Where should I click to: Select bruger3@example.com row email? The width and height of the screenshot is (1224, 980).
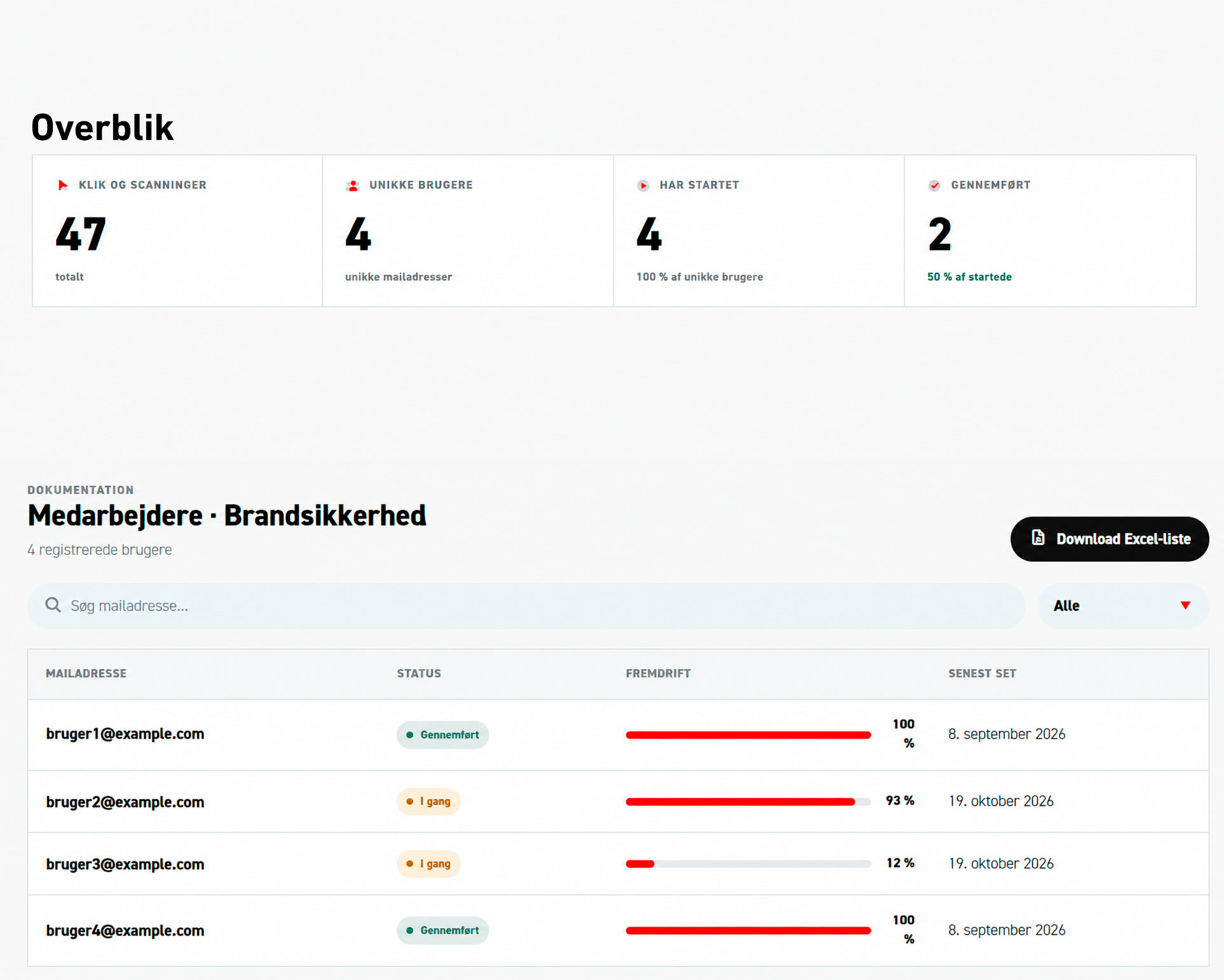(125, 864)
